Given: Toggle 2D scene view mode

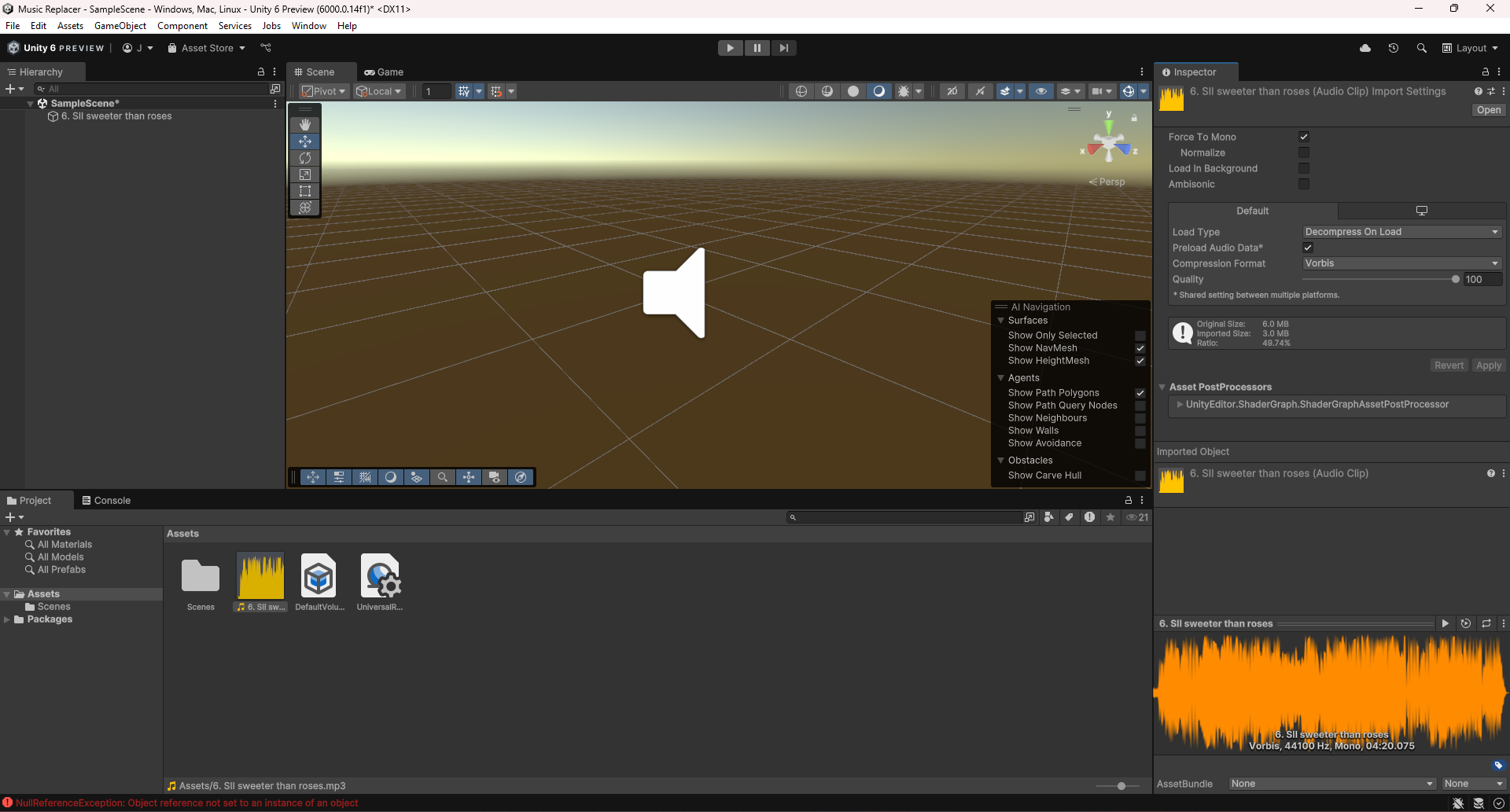Looking at the screenshot, I should [x=952, y=91].
